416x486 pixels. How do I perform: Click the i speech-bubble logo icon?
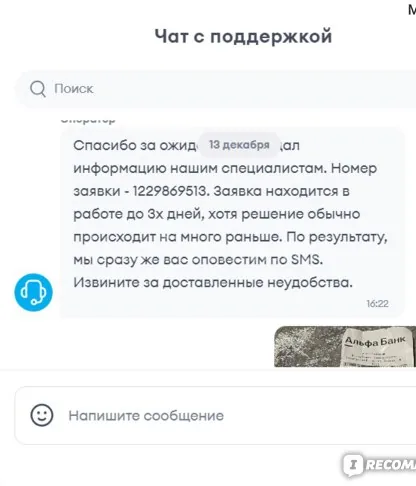353,465
